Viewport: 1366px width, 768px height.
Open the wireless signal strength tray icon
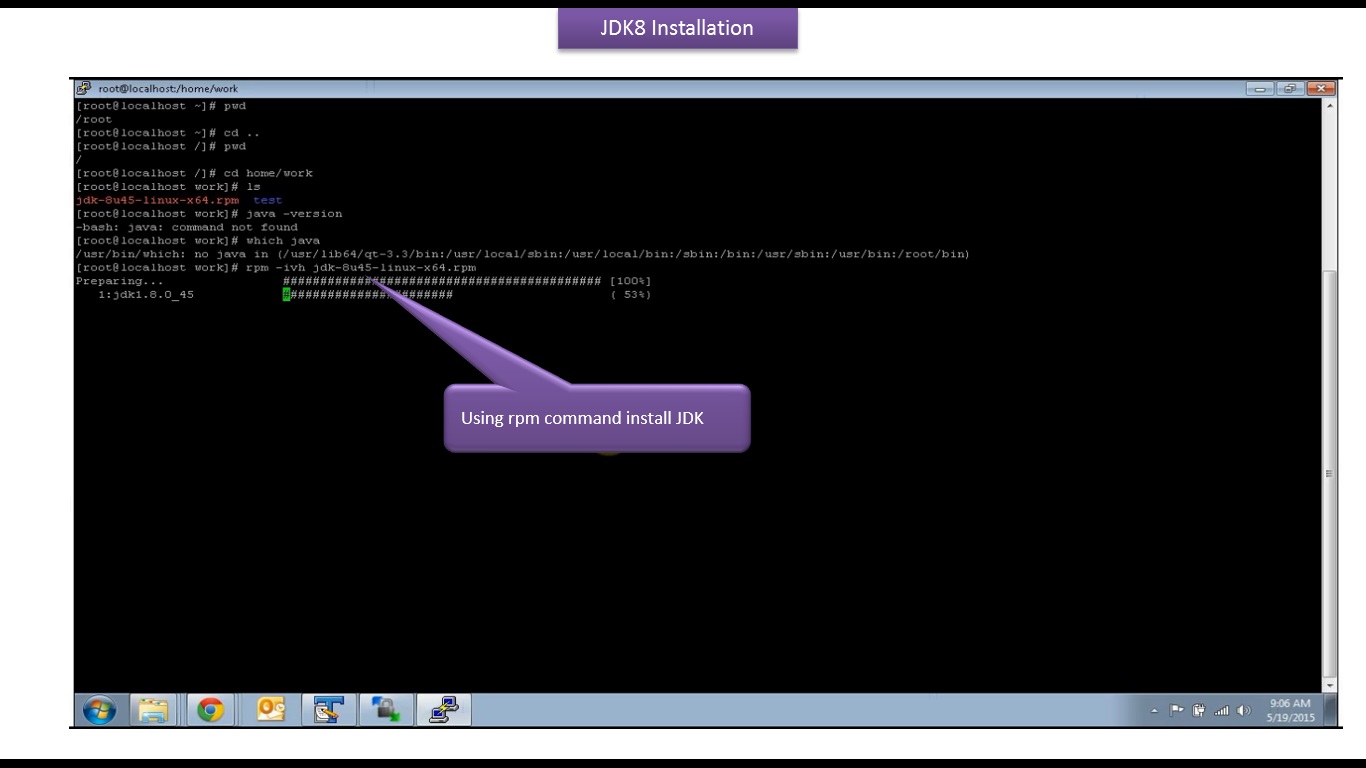pyautogui.click(x=1221, y=711)
